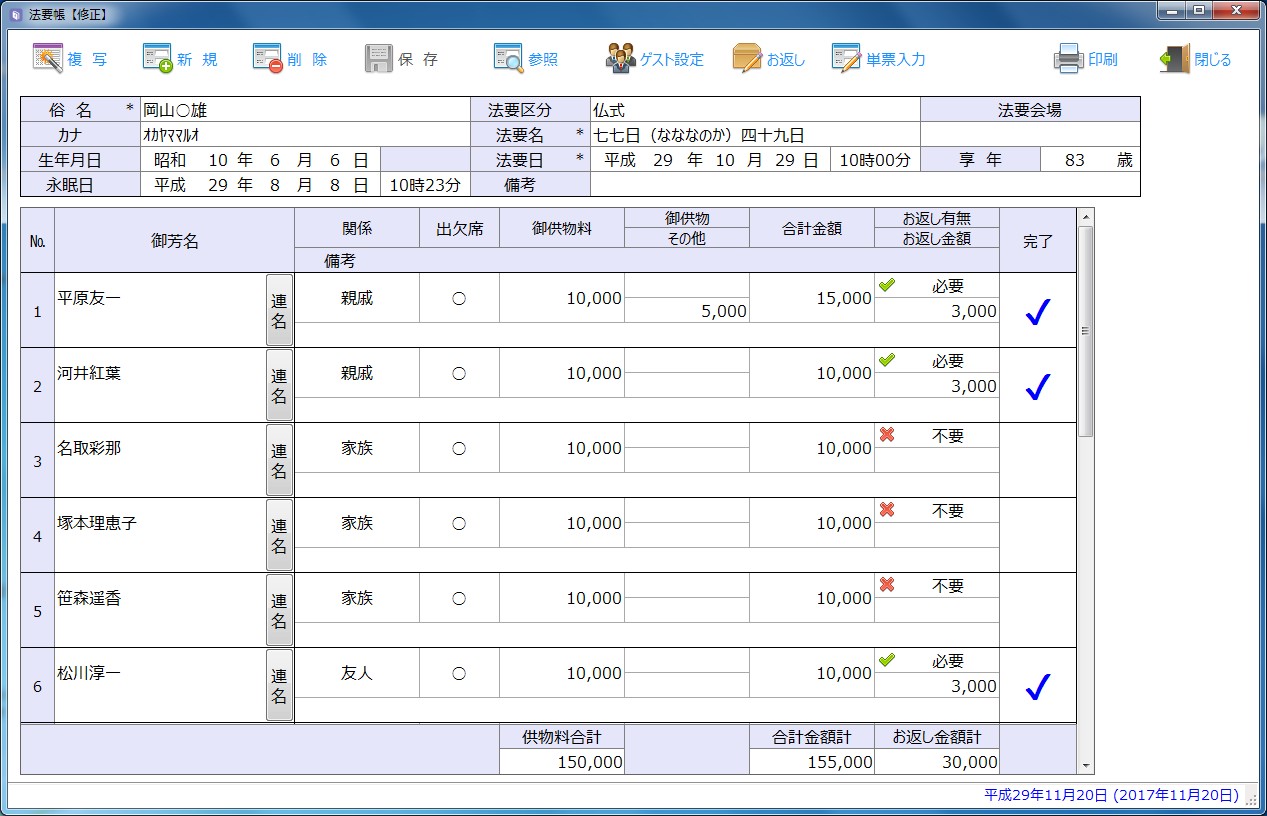This screenshot has width=1267, height=816.
Task: Click 連名 button for 塚本理恵子
Action: click(279, 535)
